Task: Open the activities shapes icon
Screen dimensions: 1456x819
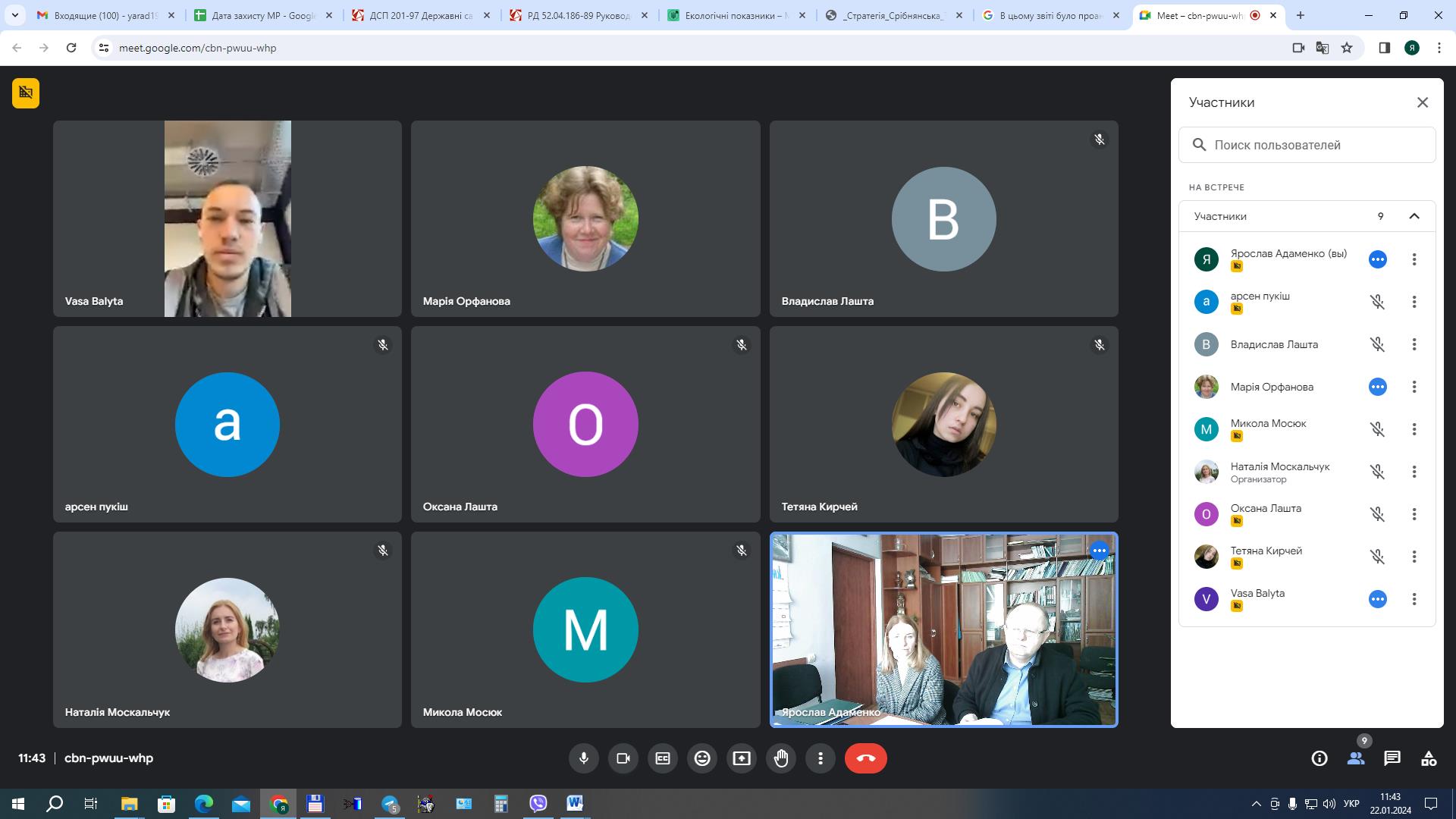Action: tap(1429, 758)
